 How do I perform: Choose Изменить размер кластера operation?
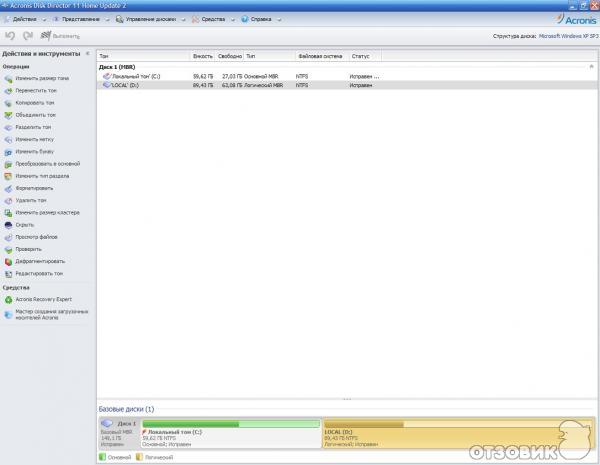point(42,212)
